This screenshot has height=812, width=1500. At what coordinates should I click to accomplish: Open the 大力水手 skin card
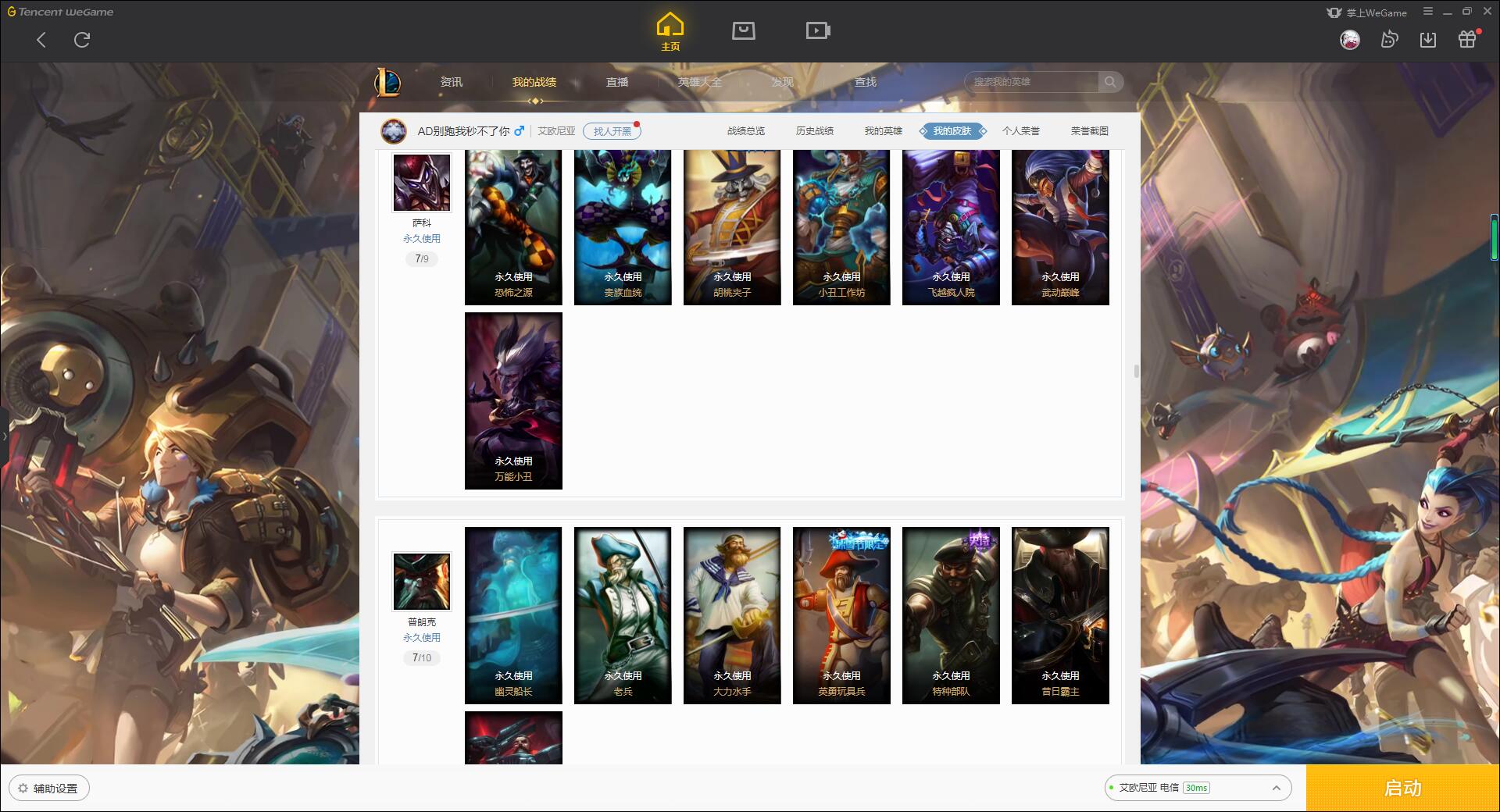(x=732, y=615)
